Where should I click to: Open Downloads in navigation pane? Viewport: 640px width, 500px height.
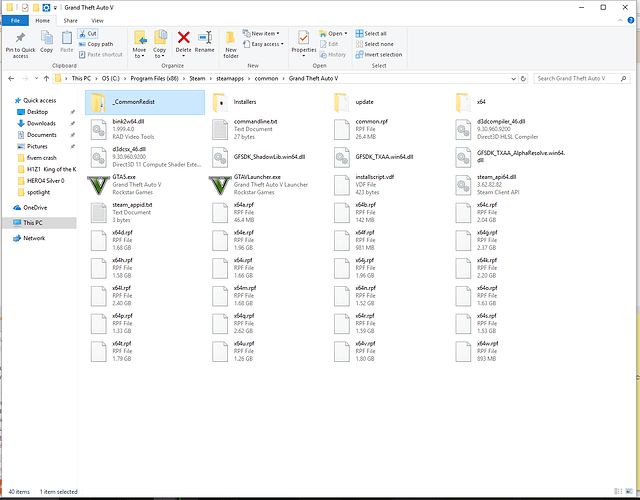(41, 123)
